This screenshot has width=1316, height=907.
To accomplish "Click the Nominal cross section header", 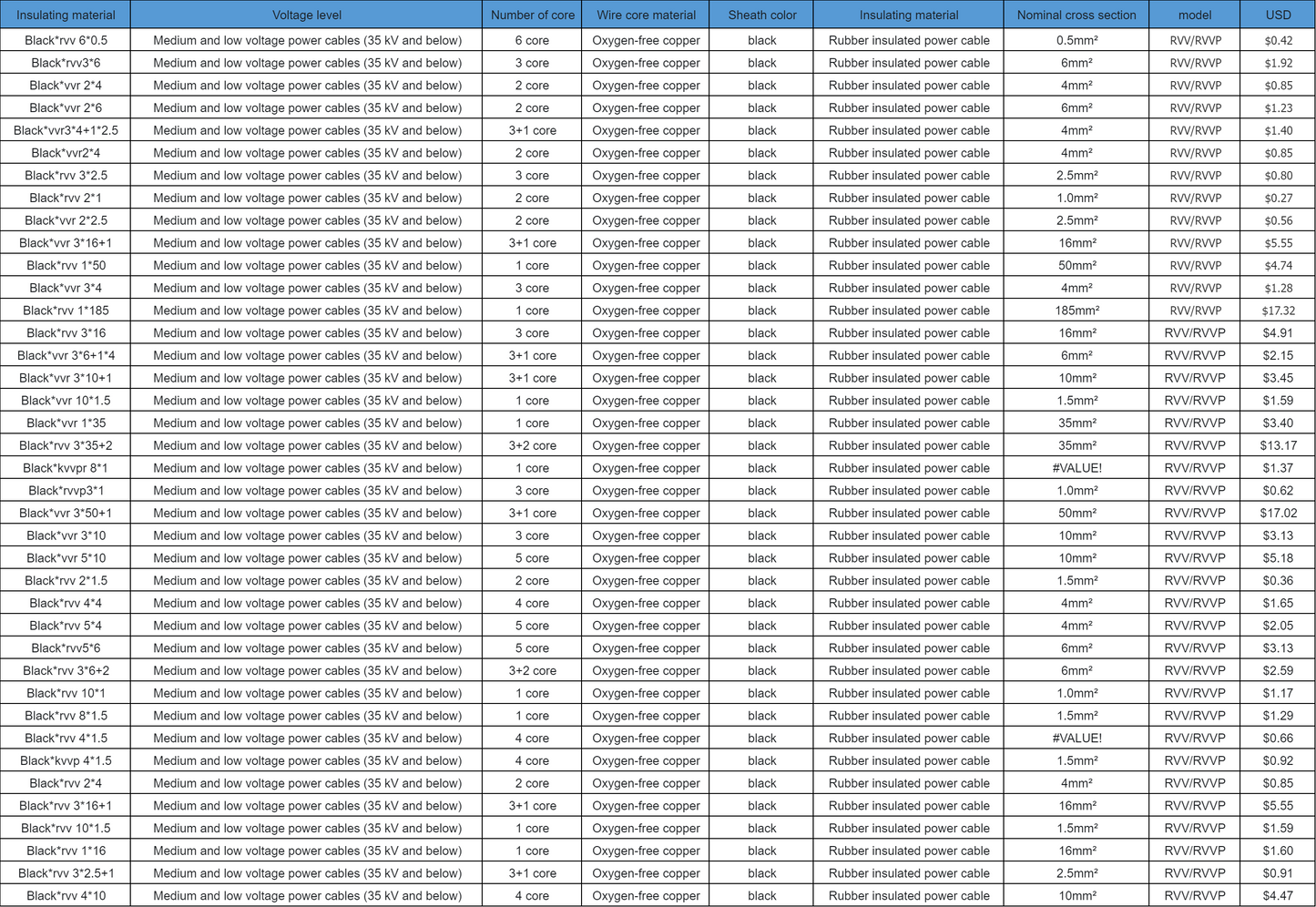I will [x=1076, y=15].
